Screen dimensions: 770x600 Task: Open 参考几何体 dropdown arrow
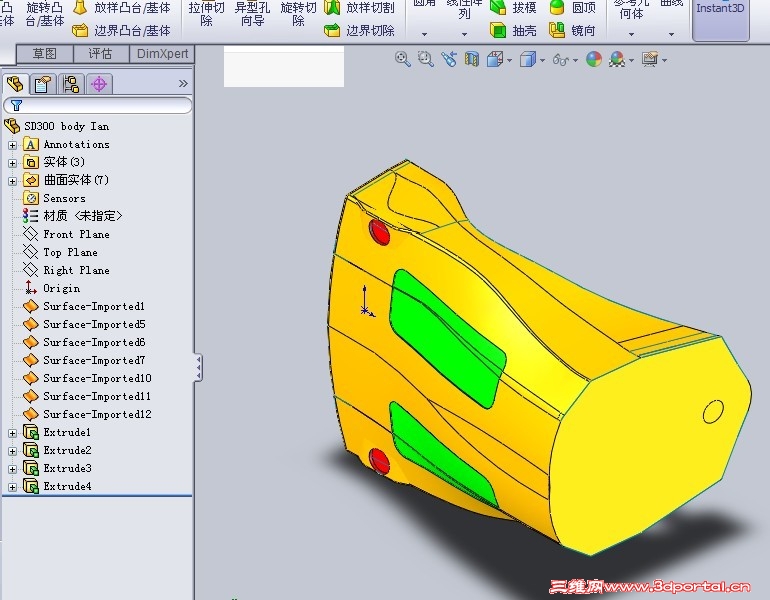632,34
